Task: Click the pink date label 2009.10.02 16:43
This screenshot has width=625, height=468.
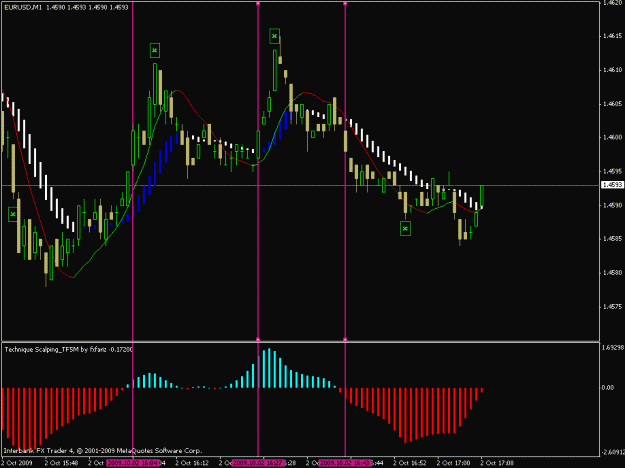Action: [x=345, y=463]
